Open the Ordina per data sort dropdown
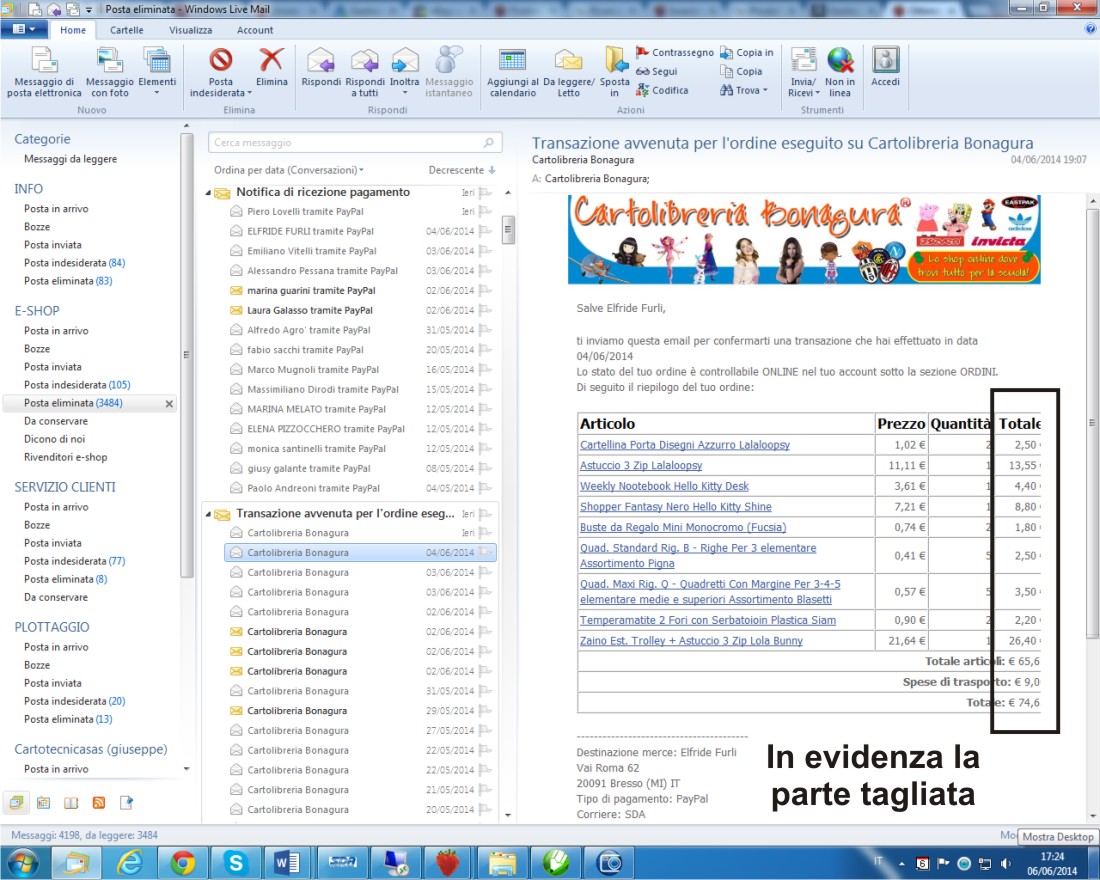Image resolution: width=1100 pixels, height=880 pixels. (x=289, y=170)
